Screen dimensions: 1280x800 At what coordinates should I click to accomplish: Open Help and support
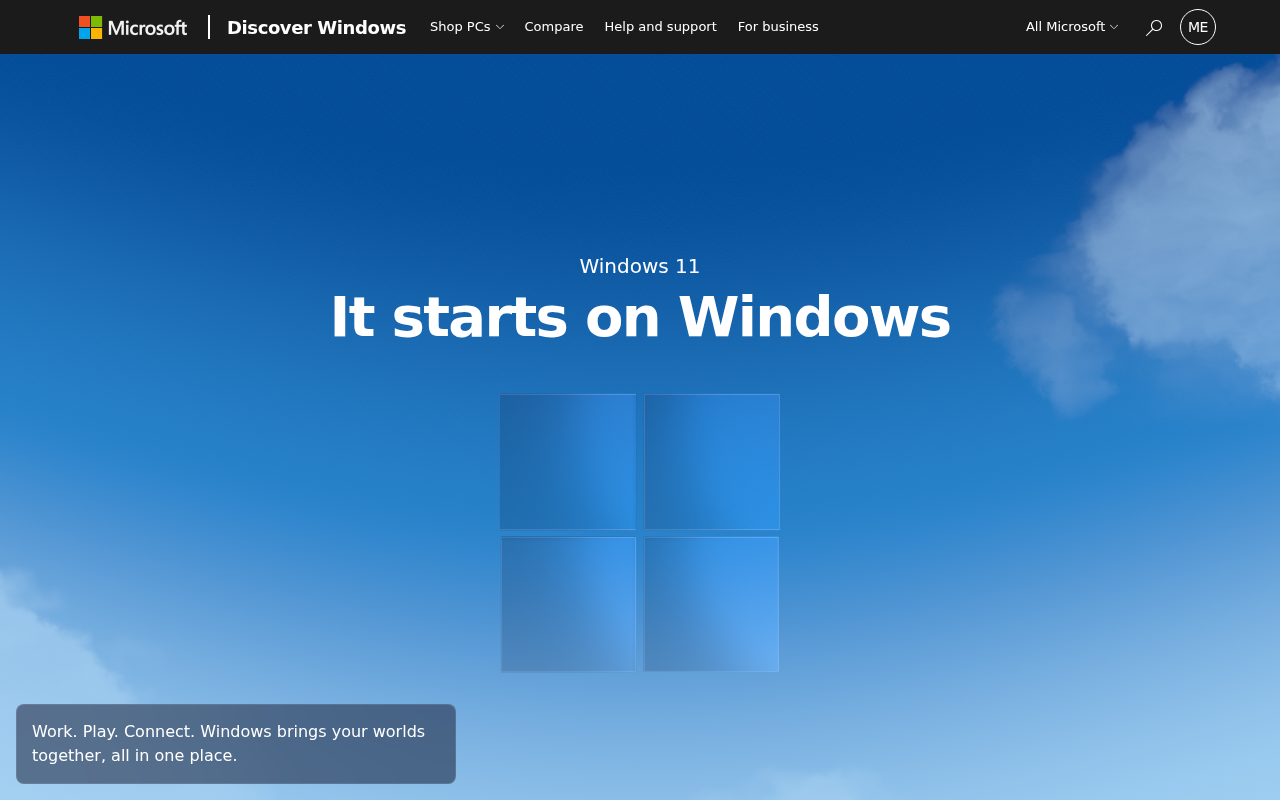[x=660, y=27]
